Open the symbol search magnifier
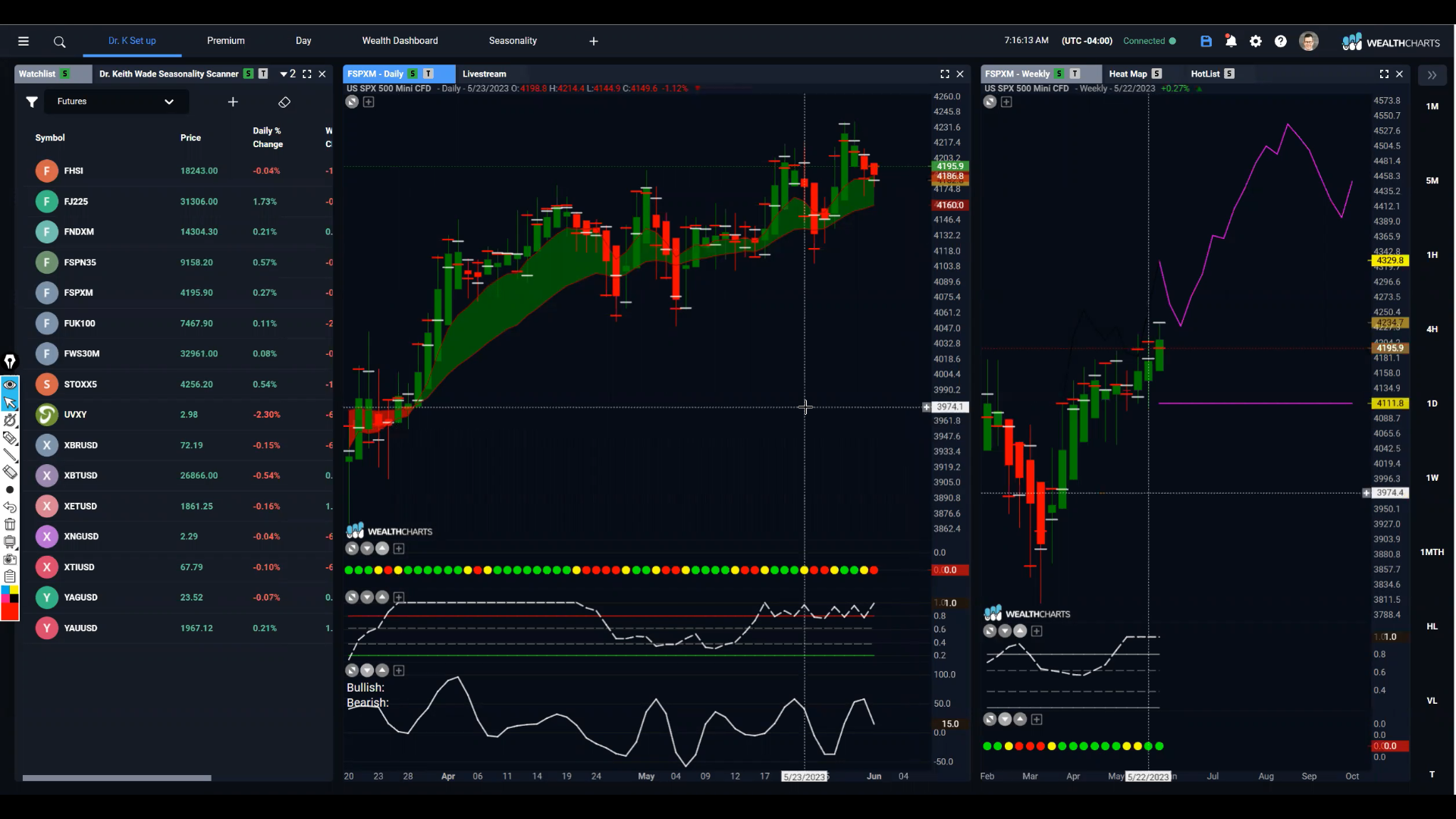 [59, 42]
